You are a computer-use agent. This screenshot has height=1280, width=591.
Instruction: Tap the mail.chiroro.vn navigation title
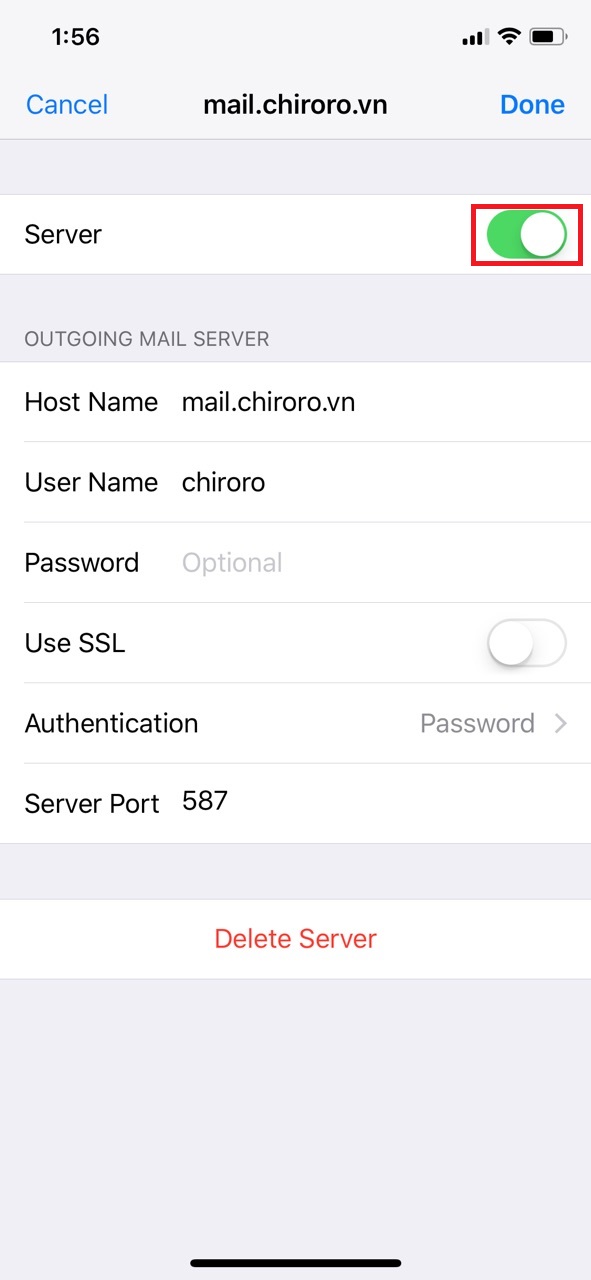click(x=295, y=104)
